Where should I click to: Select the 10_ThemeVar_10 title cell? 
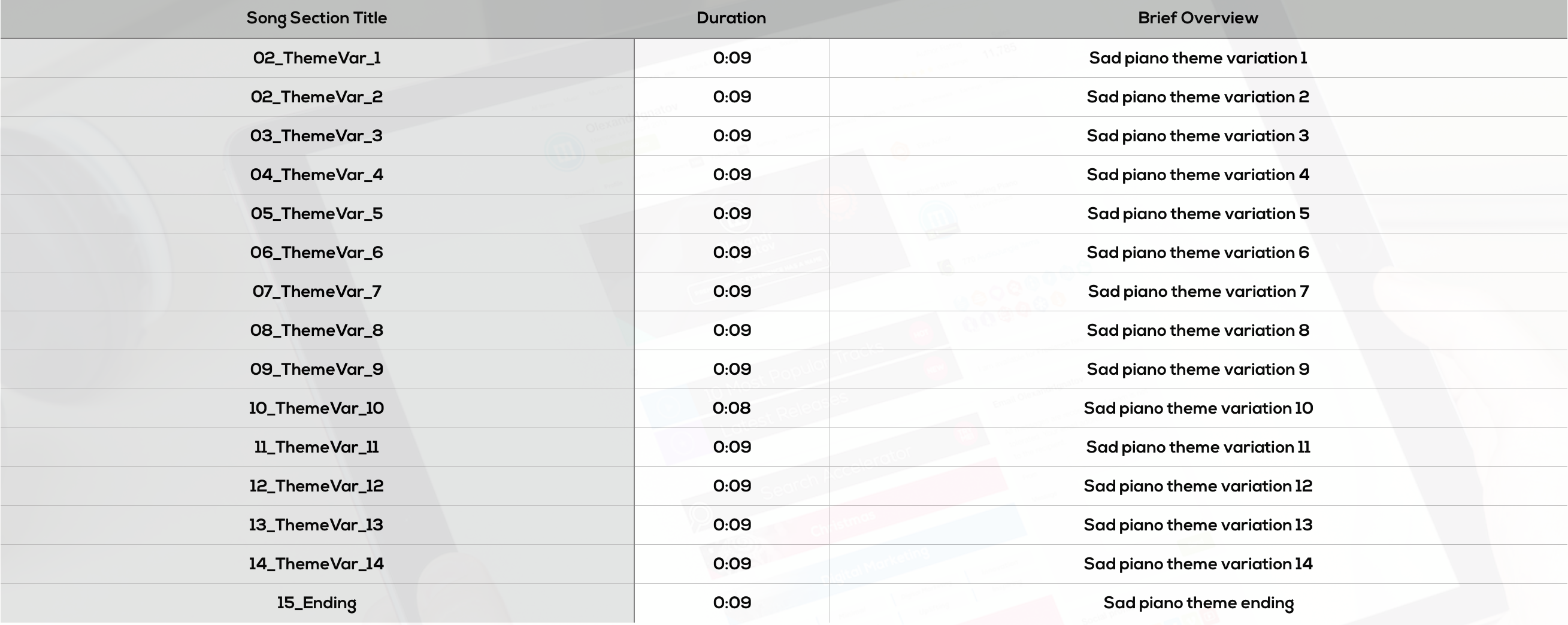tap(316, 408)
